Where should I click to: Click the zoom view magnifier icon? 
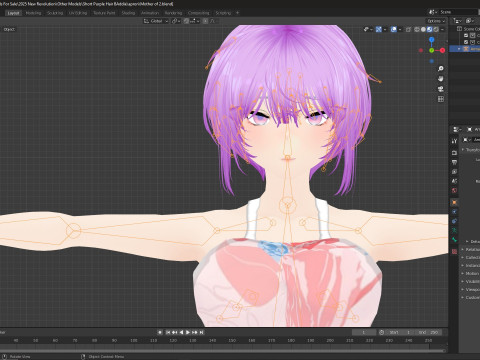point(441,69)
